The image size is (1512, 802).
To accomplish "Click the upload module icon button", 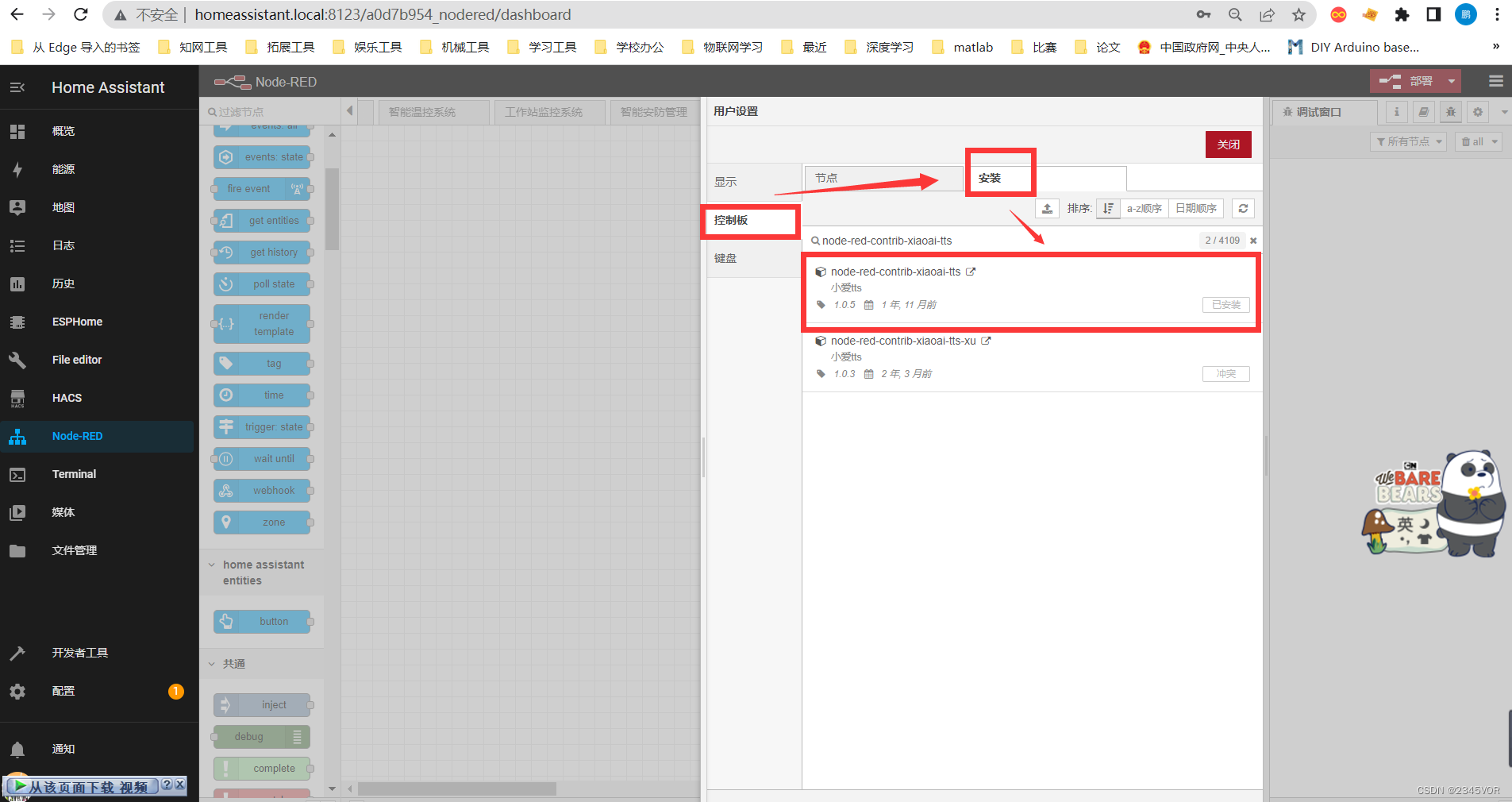I will (1047, 208).
